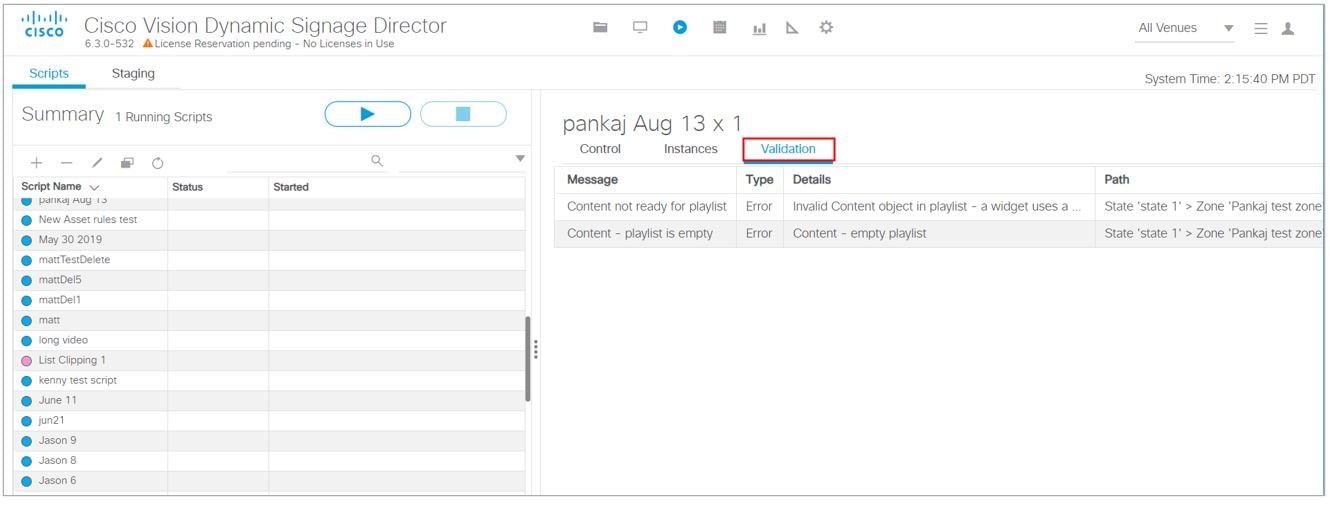Select the 'May 30 2019' script
Image resolution: width=1330 pixels, height=509 pixels.
(x=269, y=240)
